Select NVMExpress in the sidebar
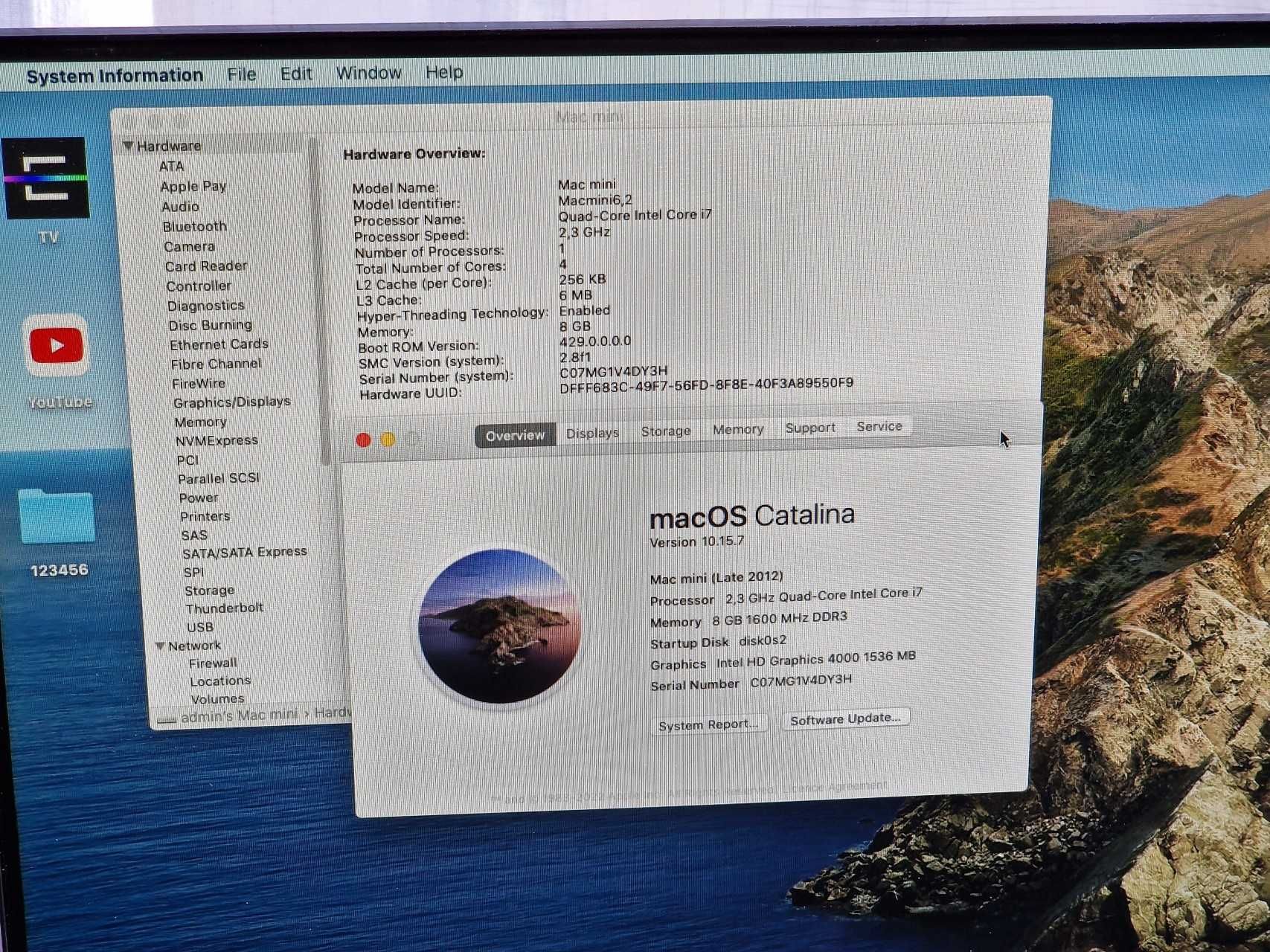This screenshot has width=1270, height=952. point(217,440)
